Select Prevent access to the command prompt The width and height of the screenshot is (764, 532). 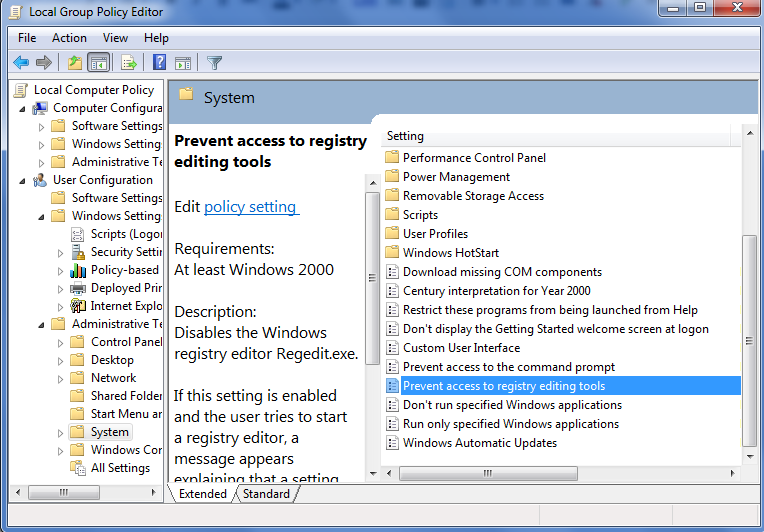point(509,367)
